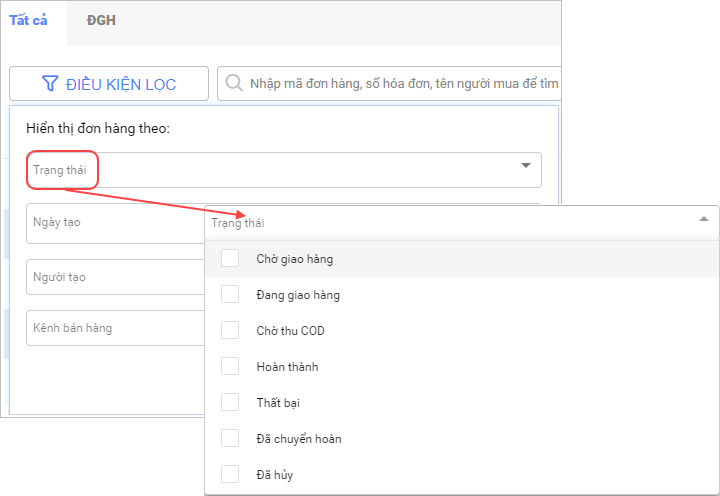Click the search magnifier icon
The width and height of the screenshot is (720, 496).
pos(234,83)
